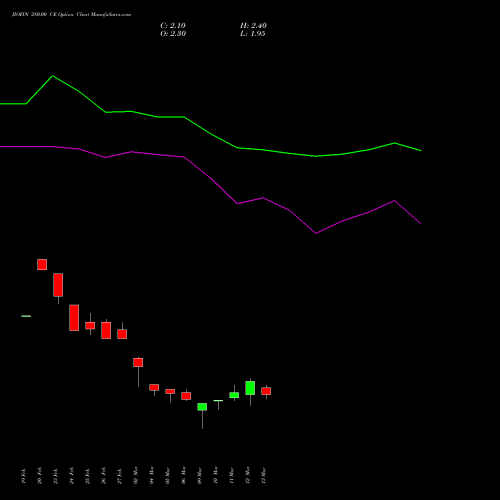The width and height of the screenshot is (500, 500).
Task: Click the 19 Feb date label
Action: coord(23,475)
